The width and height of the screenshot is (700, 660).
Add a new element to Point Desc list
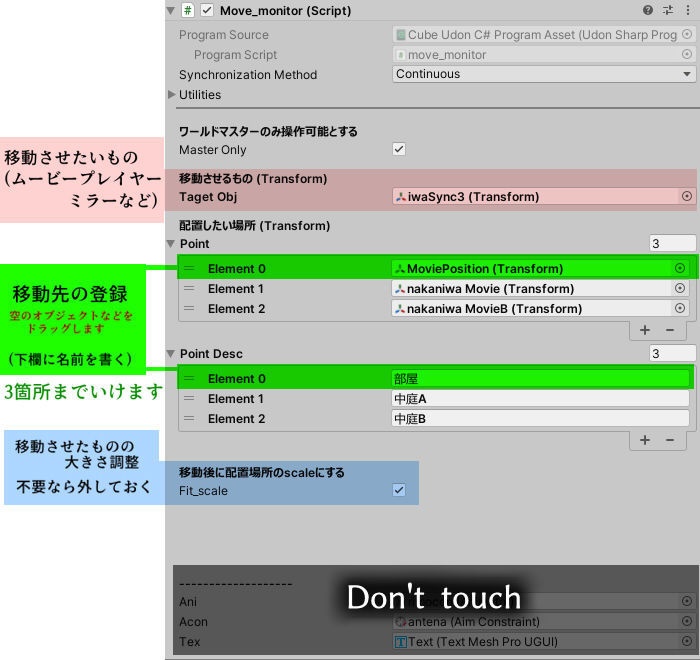click(645, 440)
